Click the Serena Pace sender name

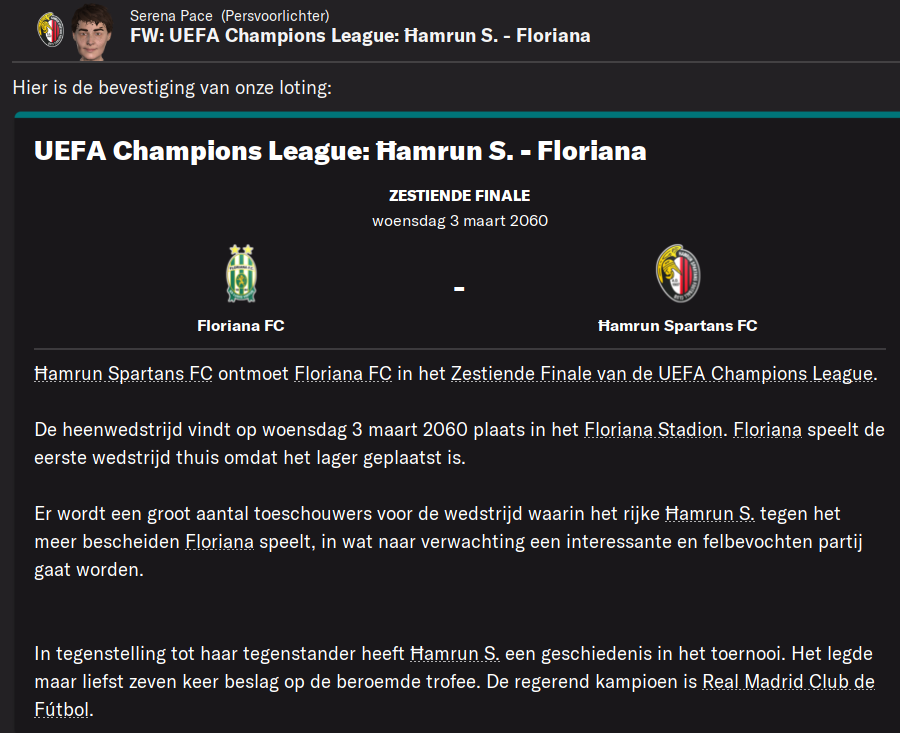pyautogui.click(x=171, y=16)
